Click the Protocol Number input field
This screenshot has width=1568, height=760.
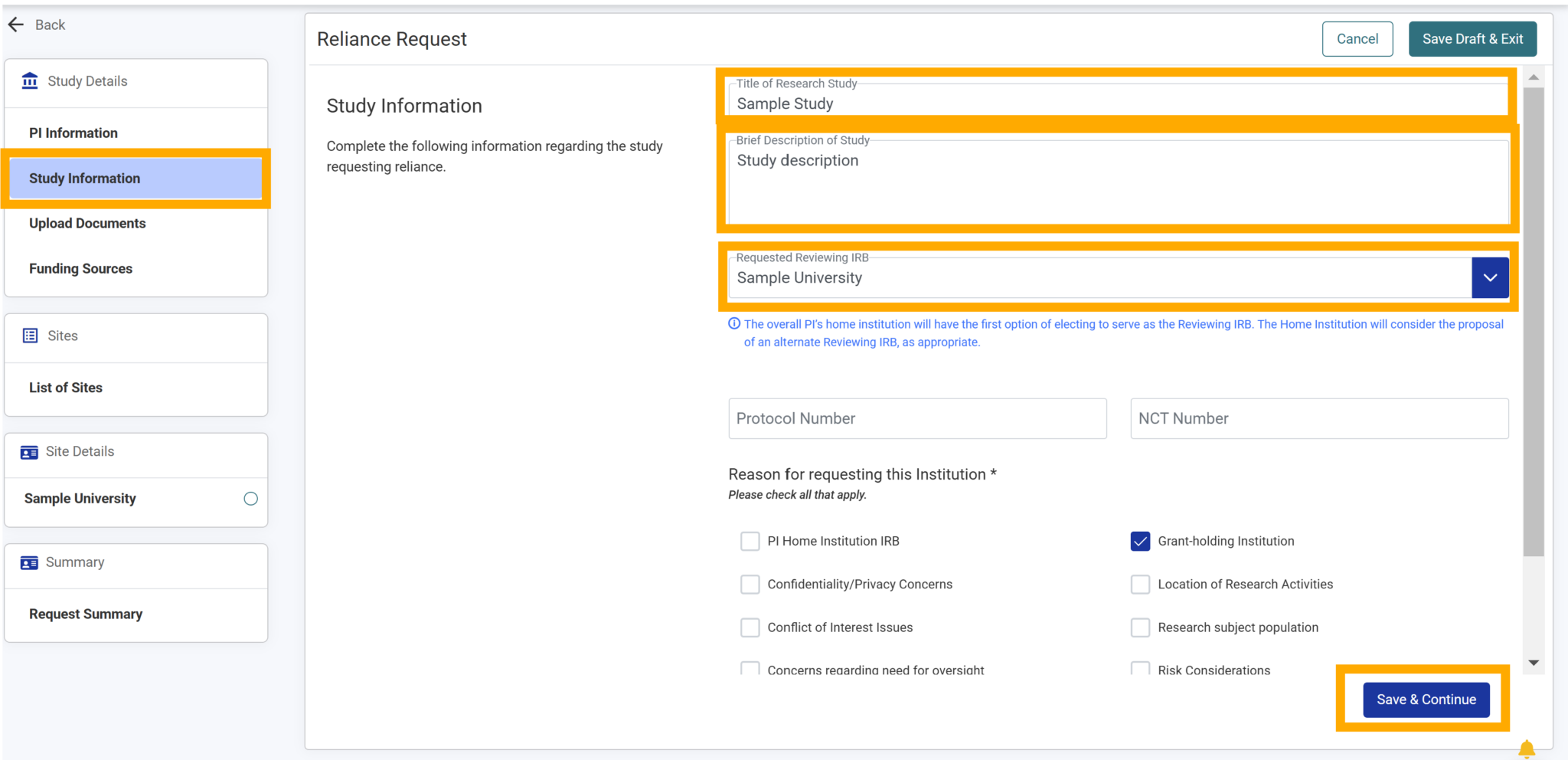916,418
